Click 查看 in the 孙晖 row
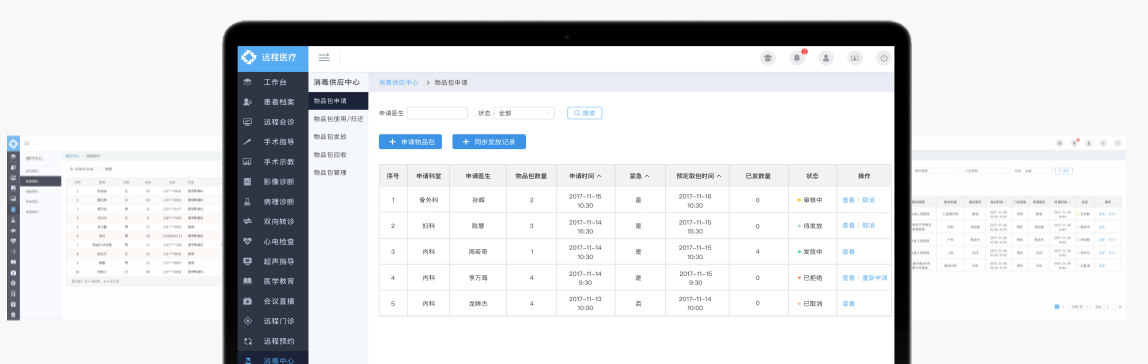 click(x=849, y=200)
